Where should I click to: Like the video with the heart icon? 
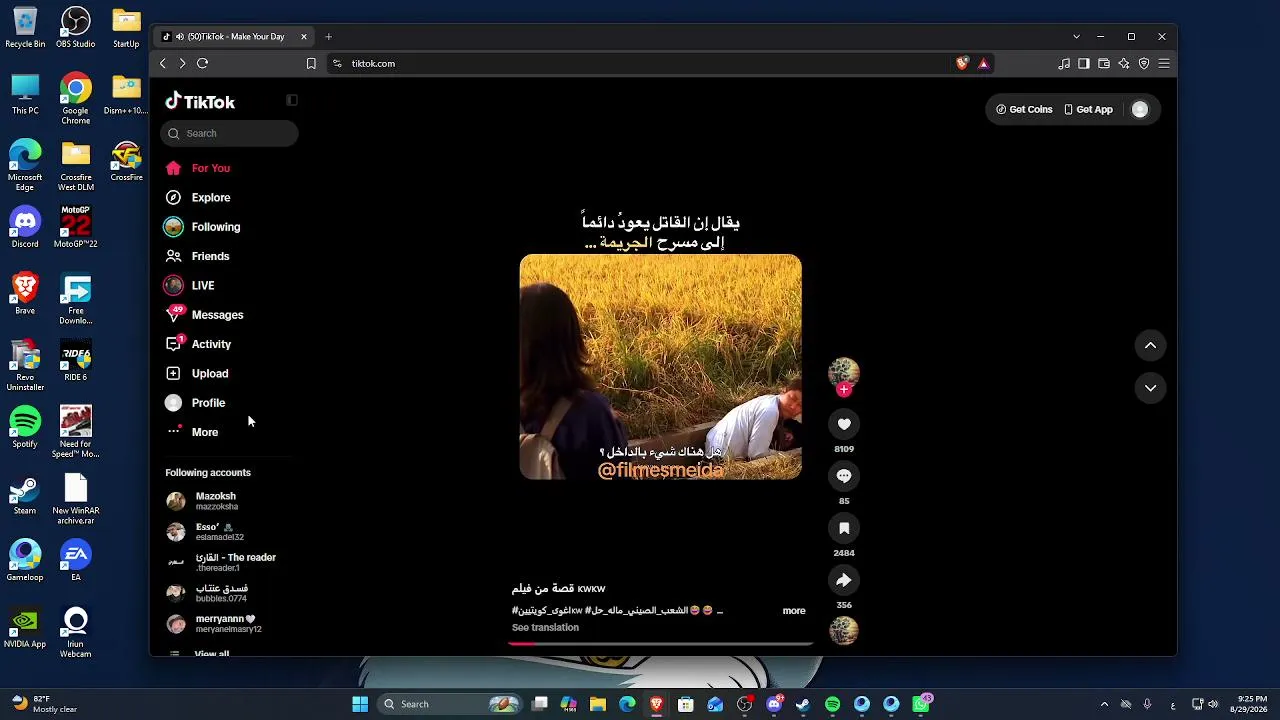pos(844,424)
